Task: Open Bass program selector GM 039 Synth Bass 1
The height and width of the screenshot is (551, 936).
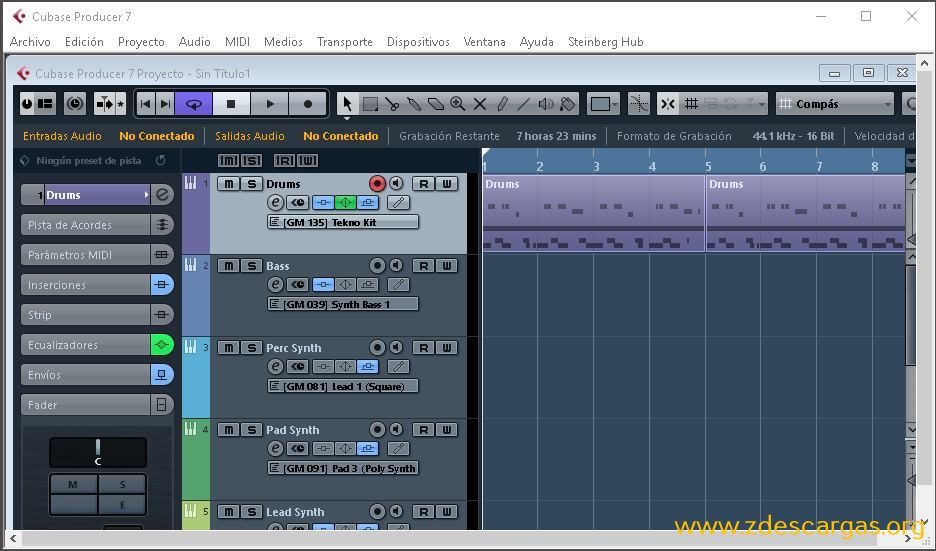Action: pyautogui.click(x=343, y=304)
